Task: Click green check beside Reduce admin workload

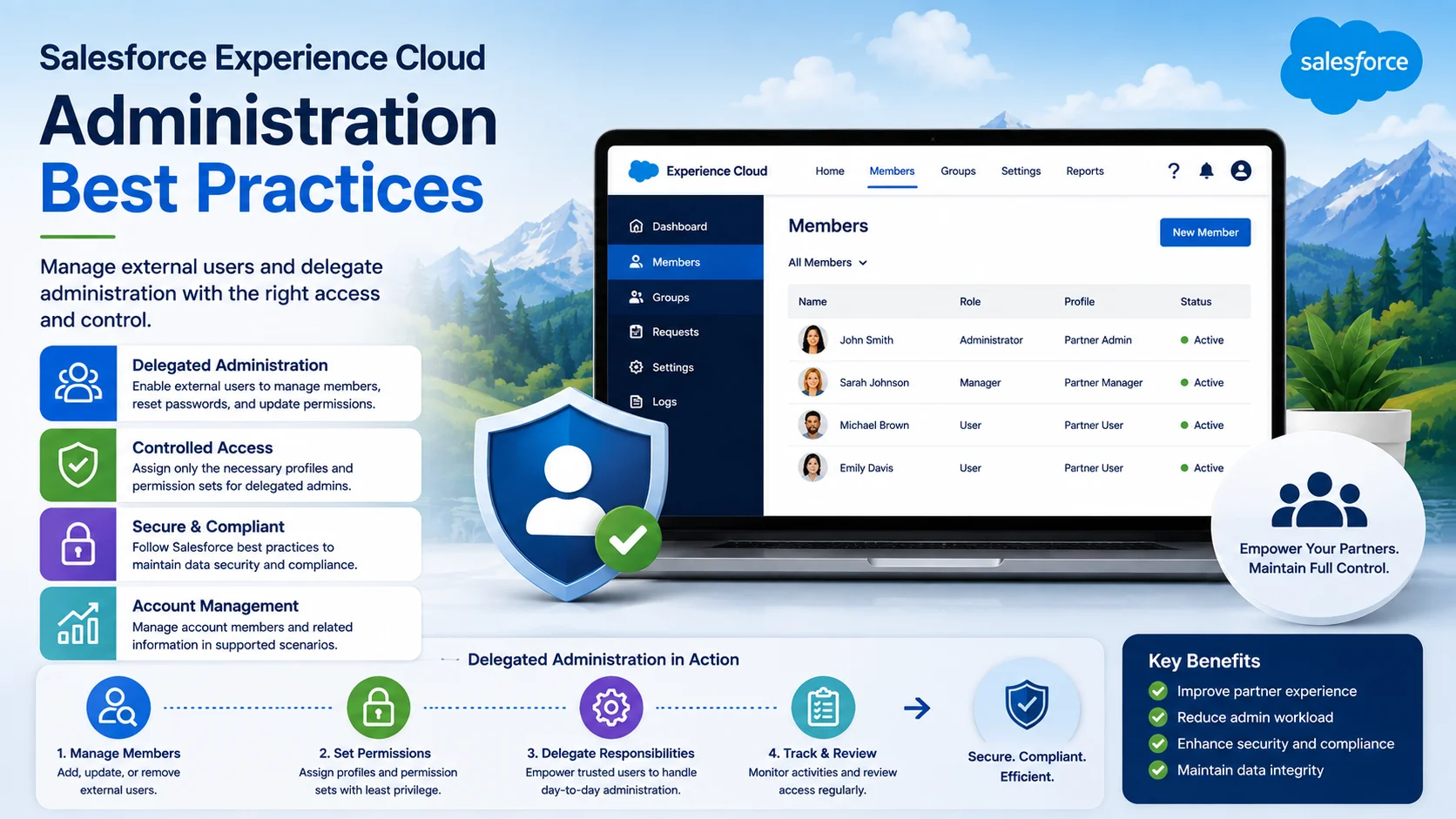Action: pos(1158,717)
